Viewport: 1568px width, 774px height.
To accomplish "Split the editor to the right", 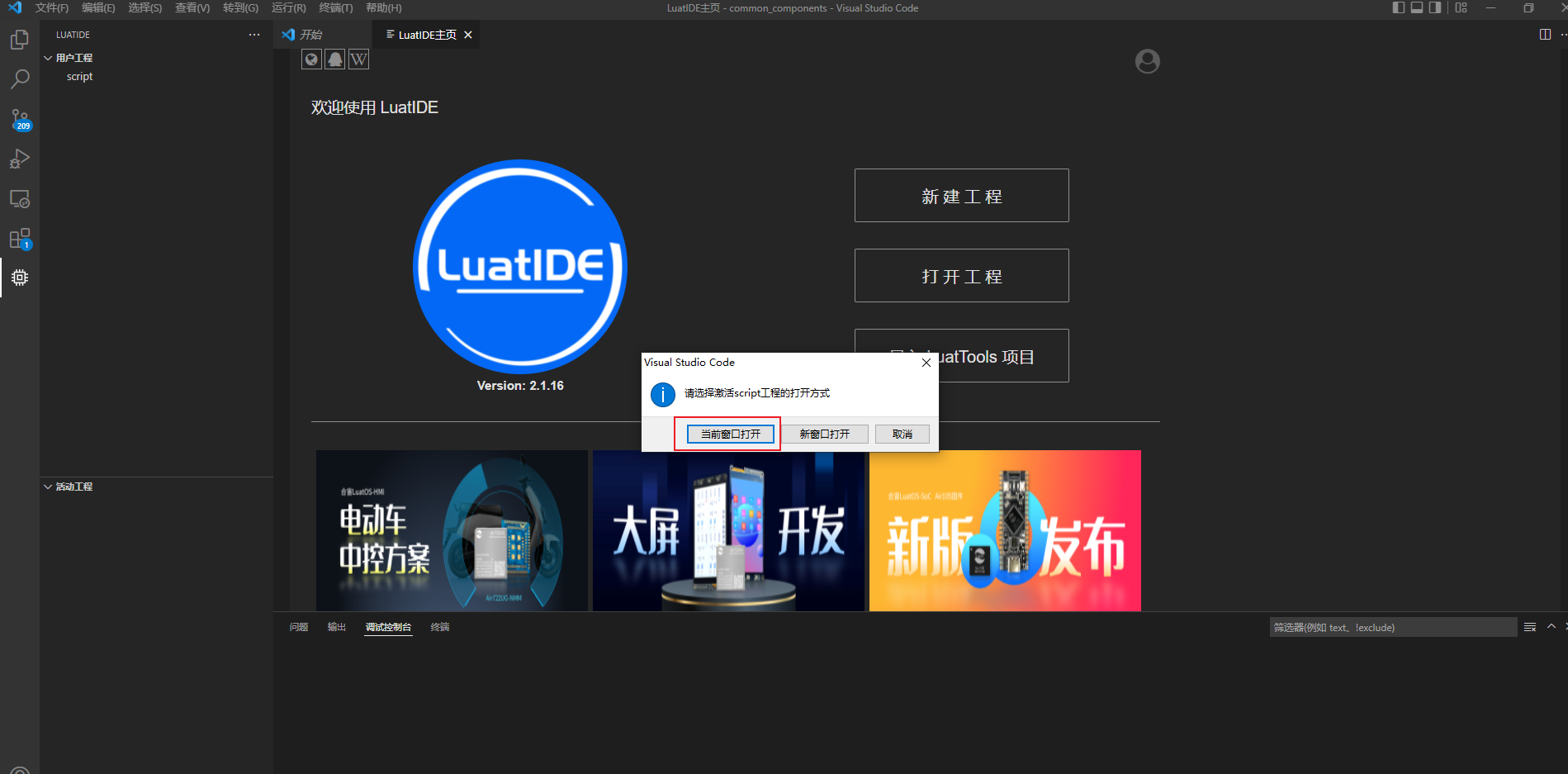I will coord(1545,35).
